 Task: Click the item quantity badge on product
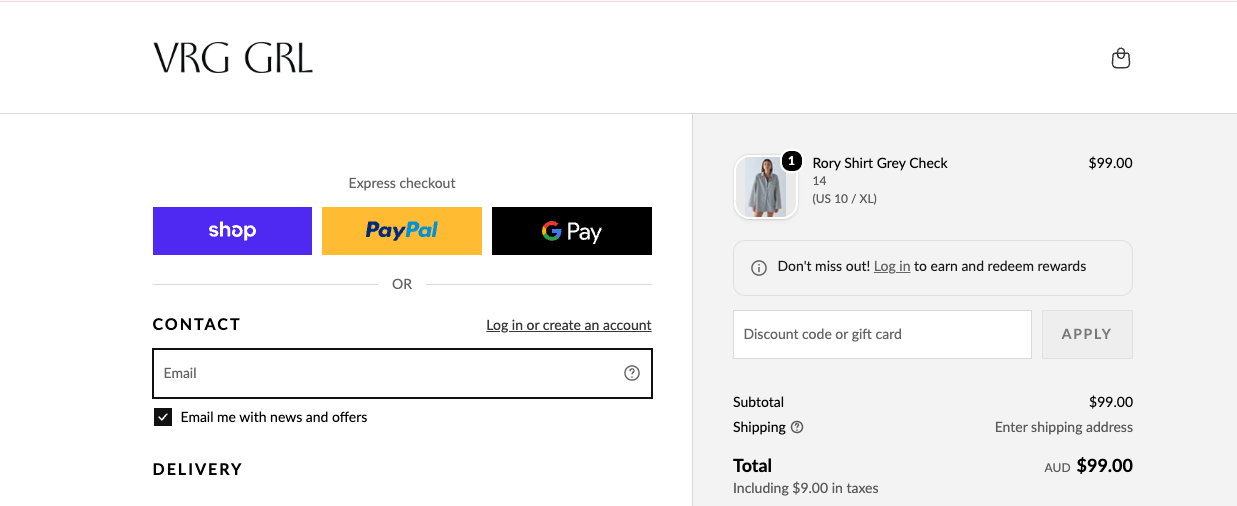[792, 160]
